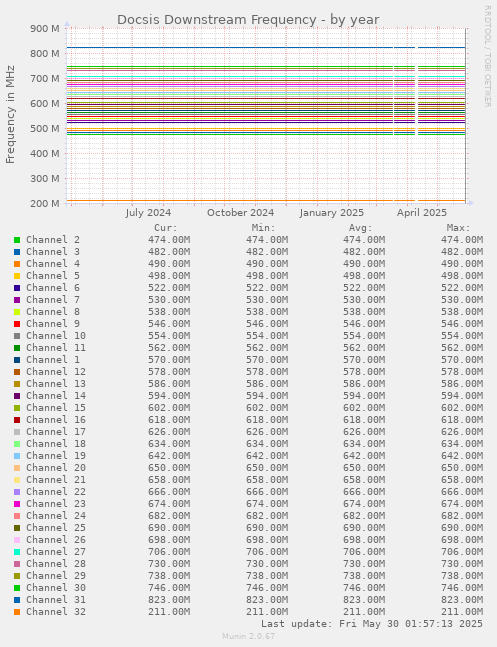This screenshot has height=647, width=497.
Task: Click Channel 16 Cur value 618.00M
Action: (x=169, y=420)
